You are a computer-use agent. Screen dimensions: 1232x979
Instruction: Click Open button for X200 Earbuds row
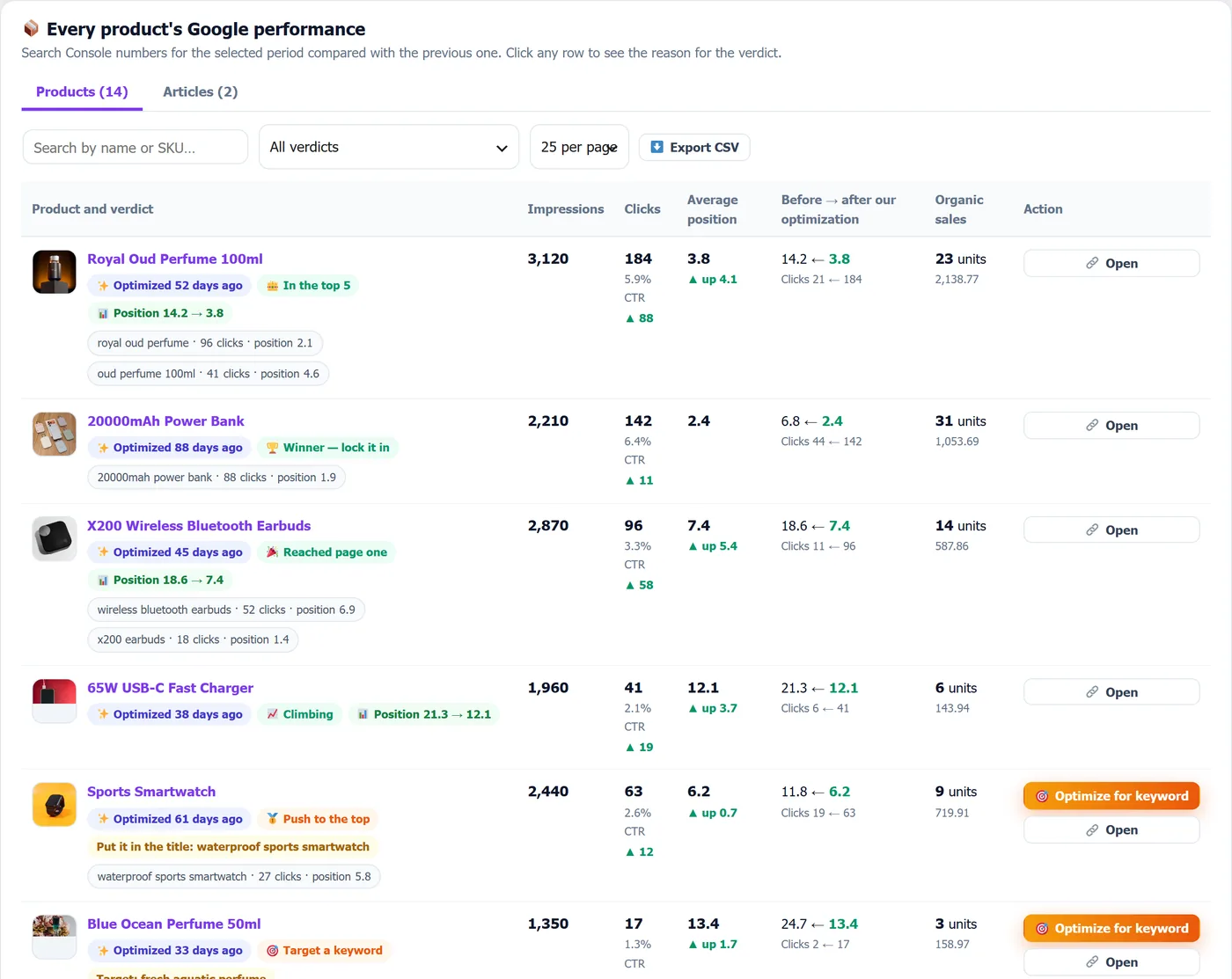tap(1111, 530)
